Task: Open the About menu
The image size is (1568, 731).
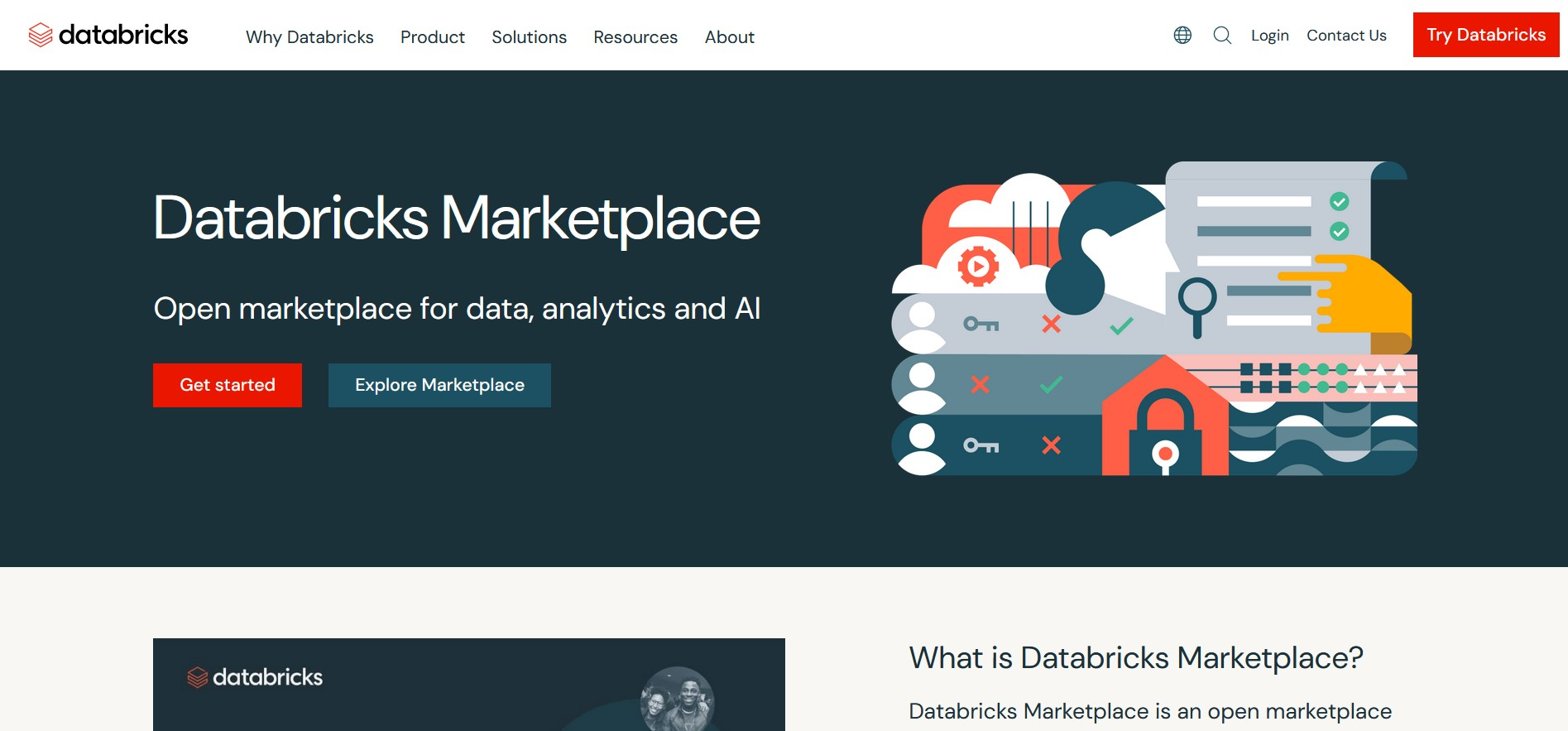Action: pyautogui.click(x=730, y=37)
